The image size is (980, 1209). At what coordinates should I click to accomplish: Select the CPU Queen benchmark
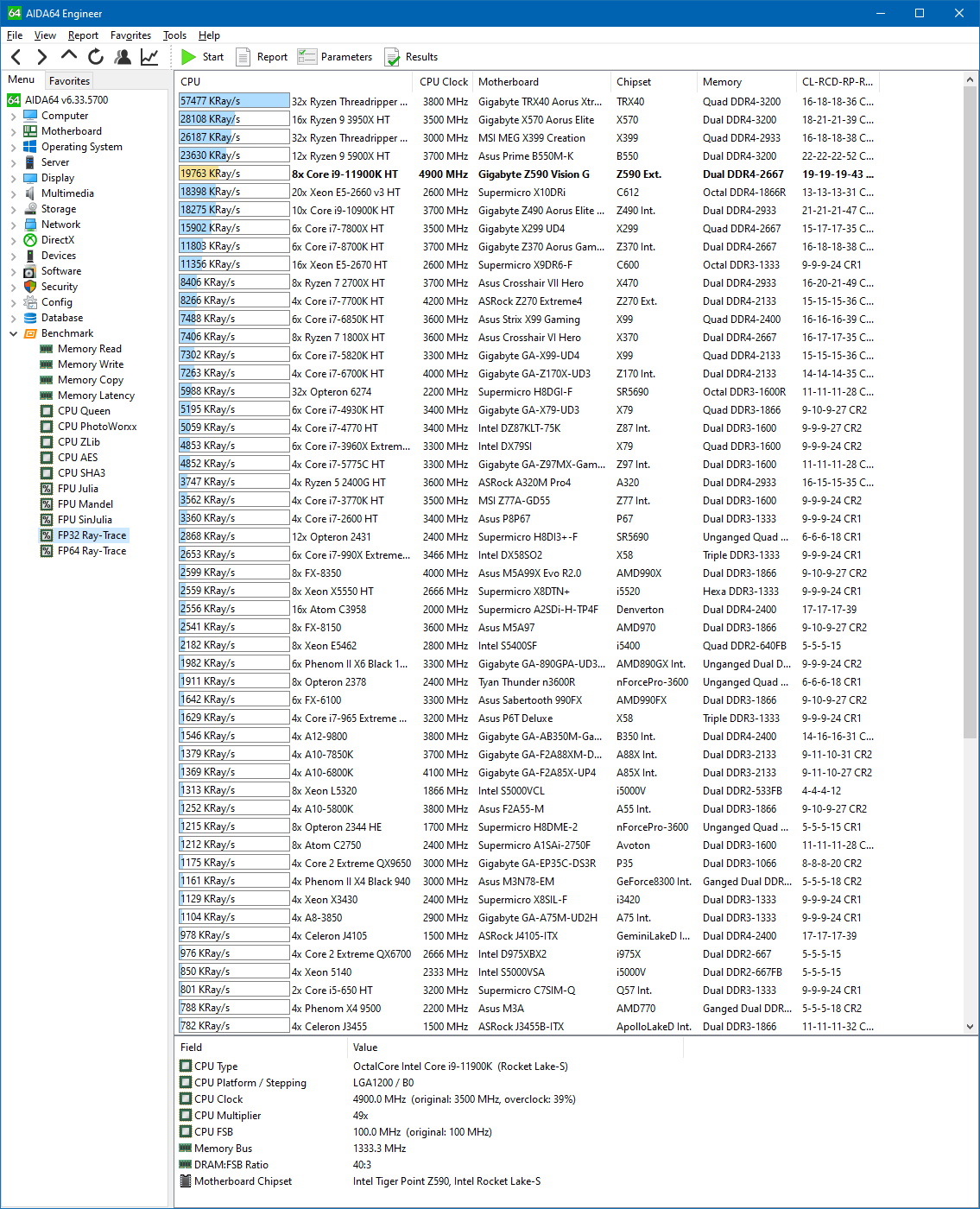(x=84, y=411)
